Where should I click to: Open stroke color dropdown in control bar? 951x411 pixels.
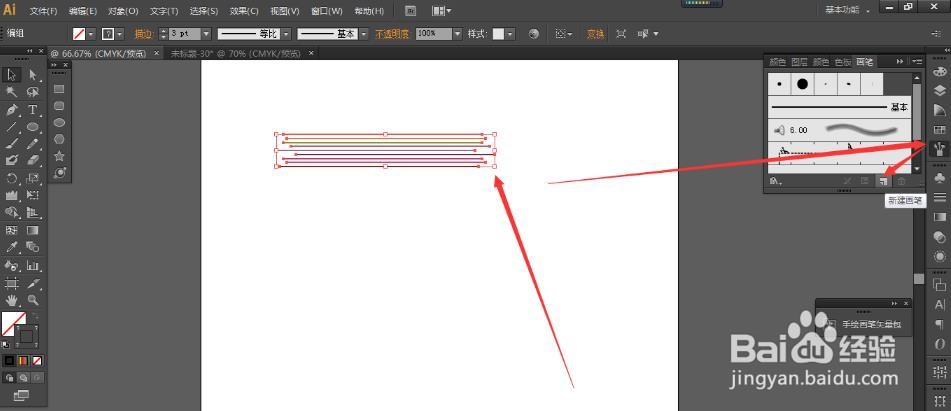pyautogui.click(x=119, y=34)
